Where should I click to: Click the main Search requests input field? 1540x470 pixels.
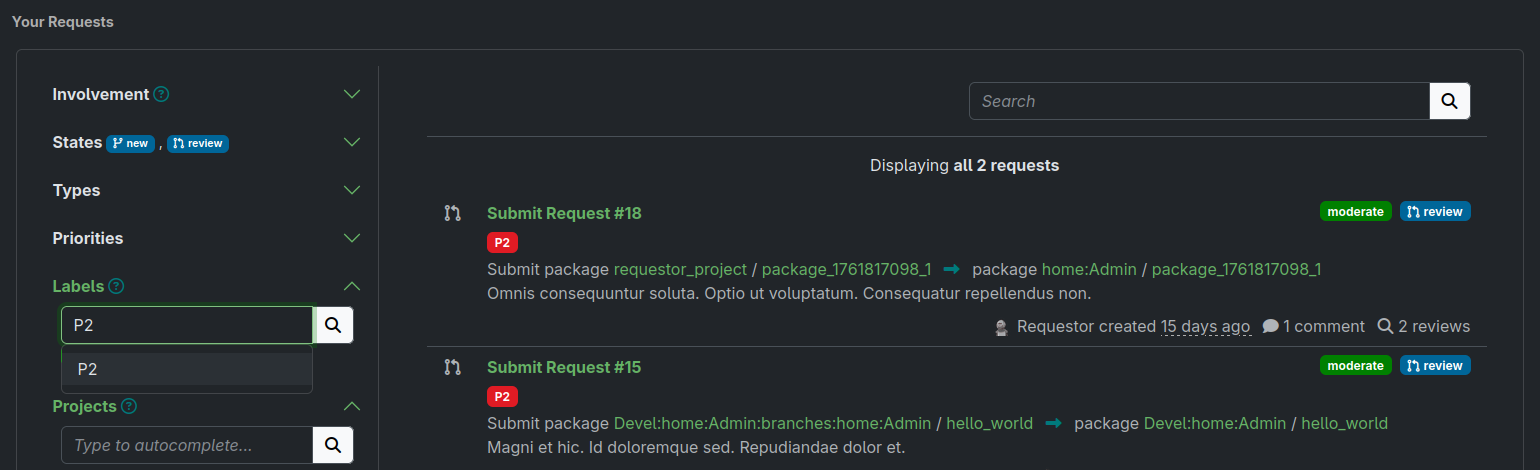click(1198, 101)
